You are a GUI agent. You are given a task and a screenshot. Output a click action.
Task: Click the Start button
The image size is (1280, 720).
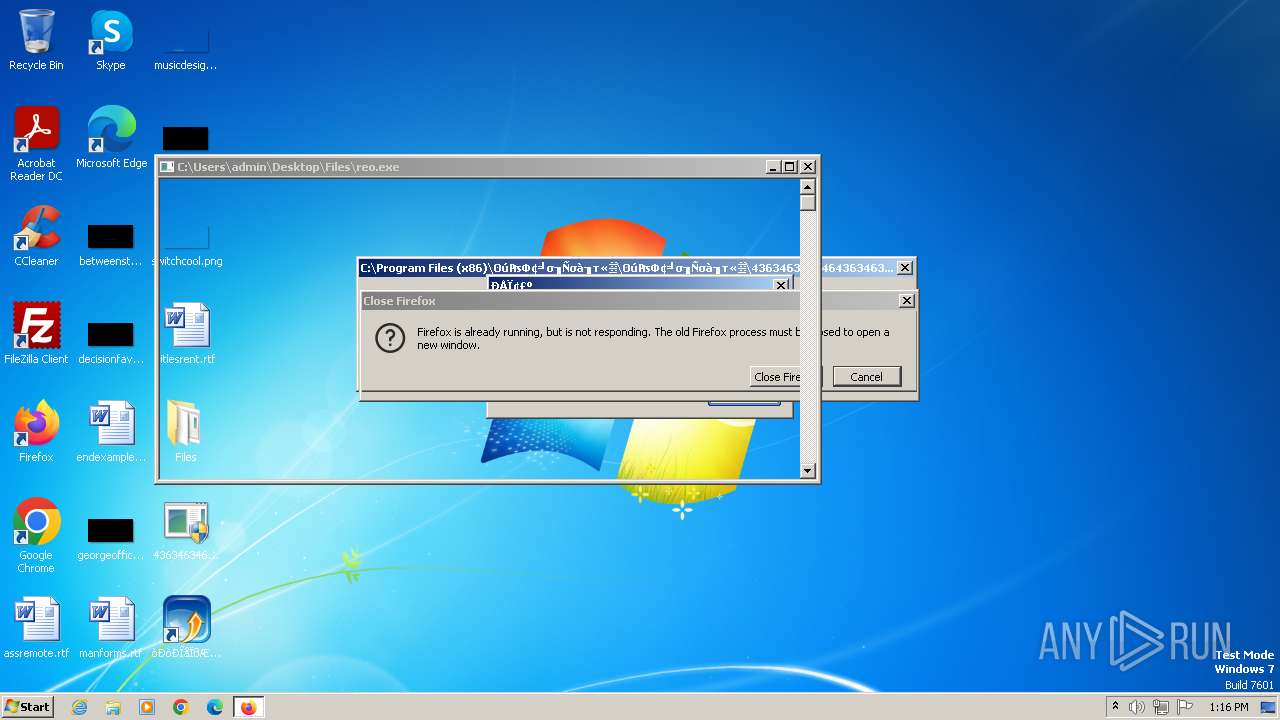tap(27, 707)
